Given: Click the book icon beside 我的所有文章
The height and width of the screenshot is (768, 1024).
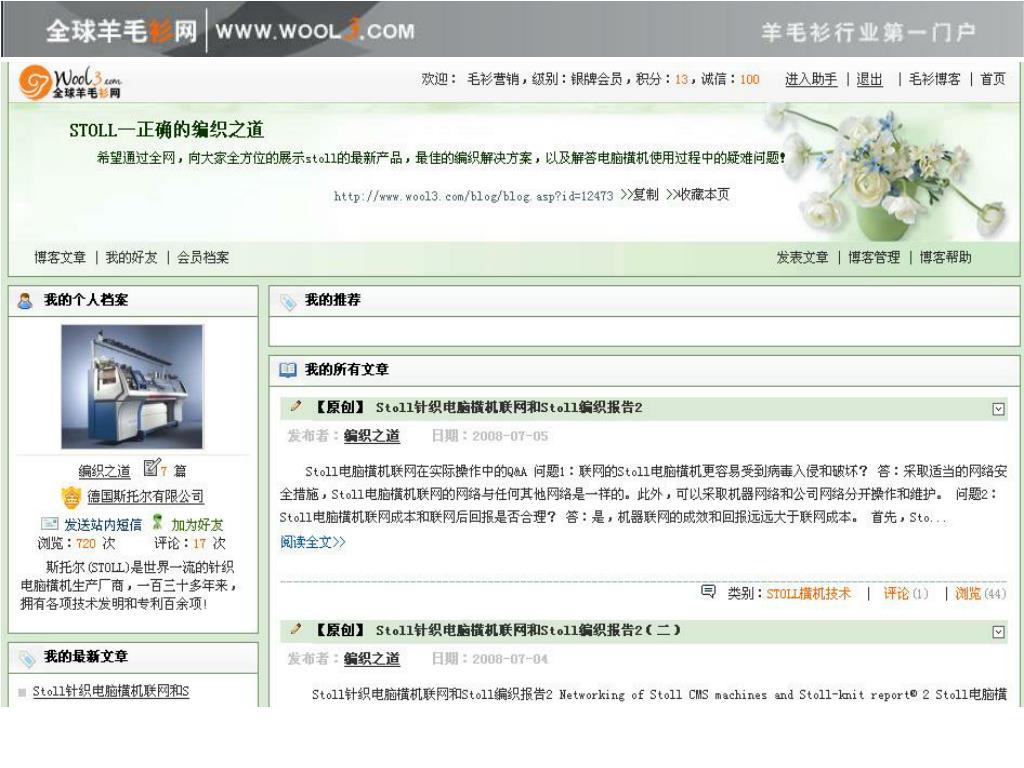Looking at the screenshot, I should tap(288, 370).
